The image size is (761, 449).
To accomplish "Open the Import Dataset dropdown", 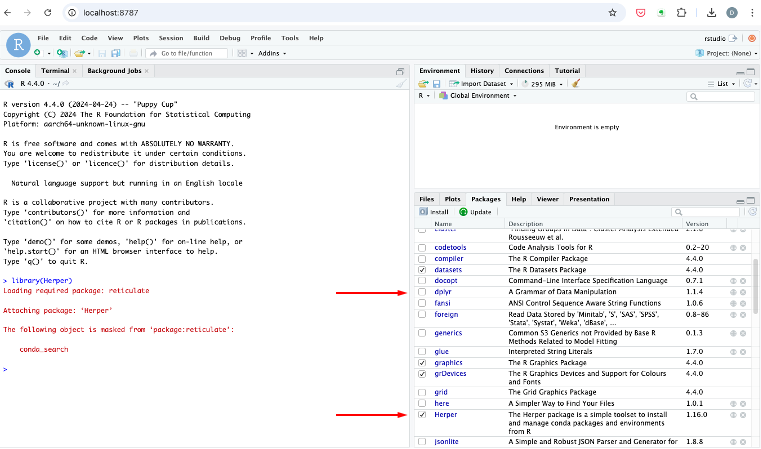I will pyautogui.click(x=481, y=83).
